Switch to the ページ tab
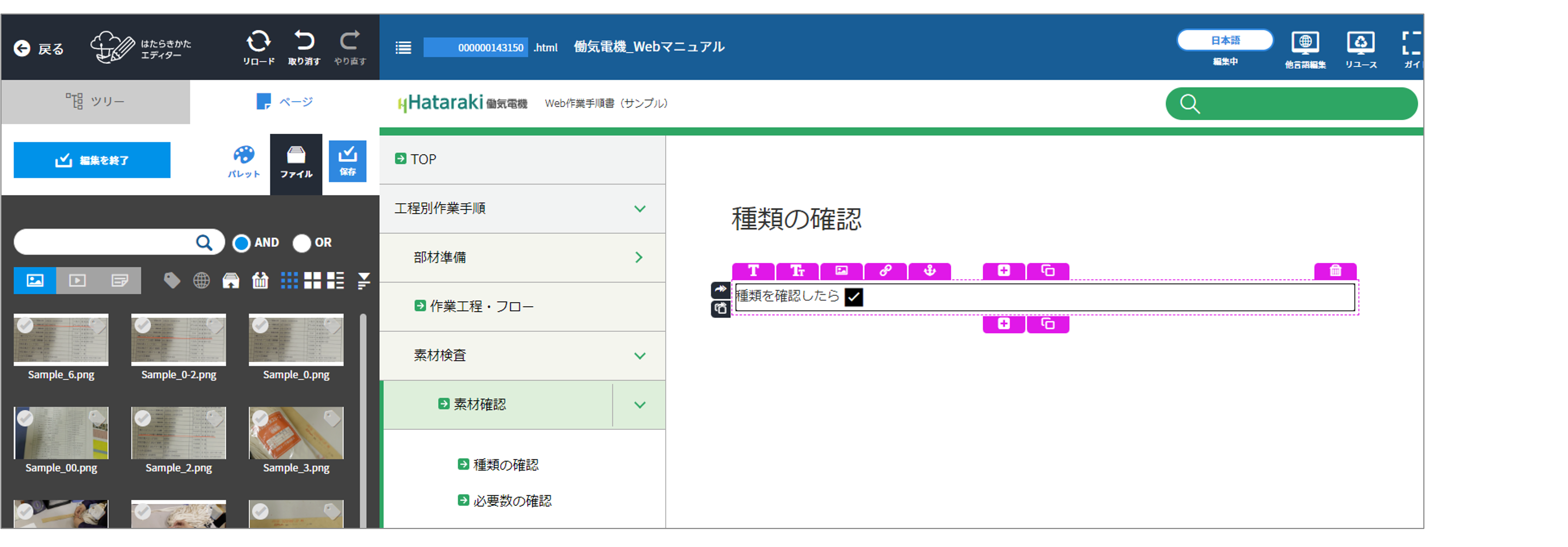 [x=284, y=102]
